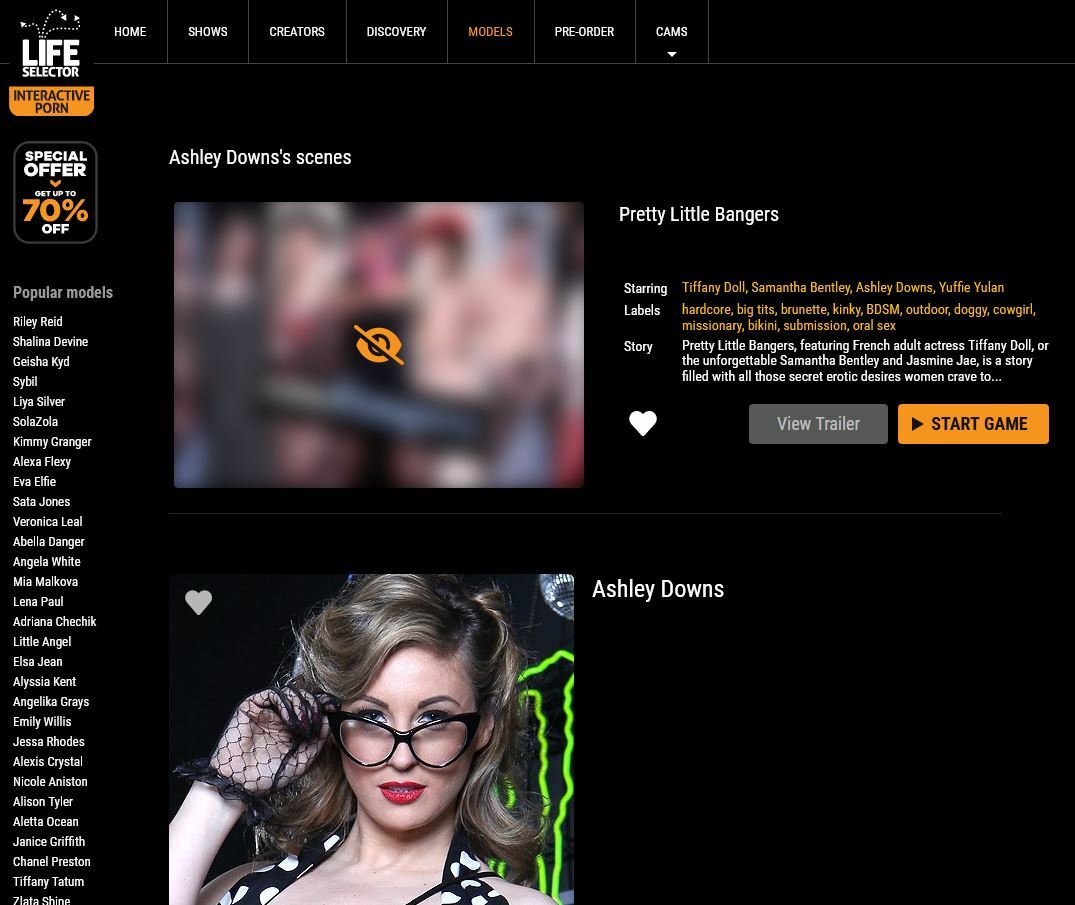The width and height of the screenshot is (1075, 905).
Task: Open Angela White in popular models
Action: pyautogui.click(x=47, y=562)
